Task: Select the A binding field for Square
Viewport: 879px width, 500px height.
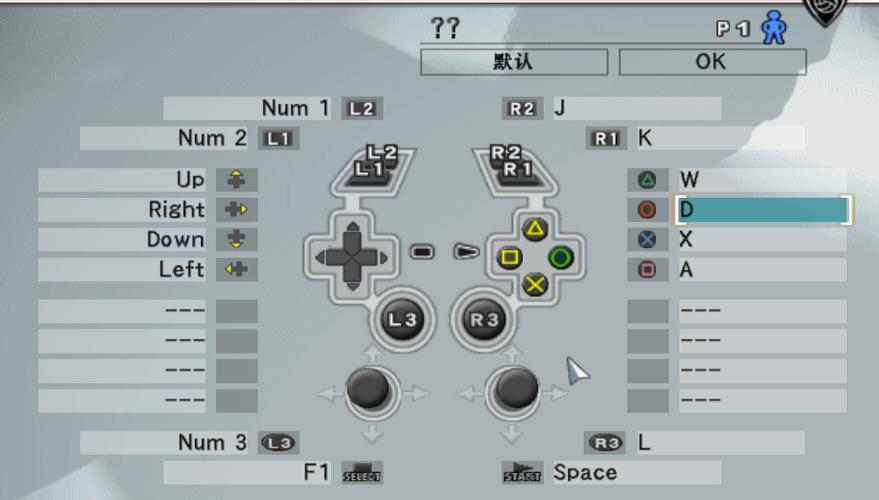Action: point(763,270)
